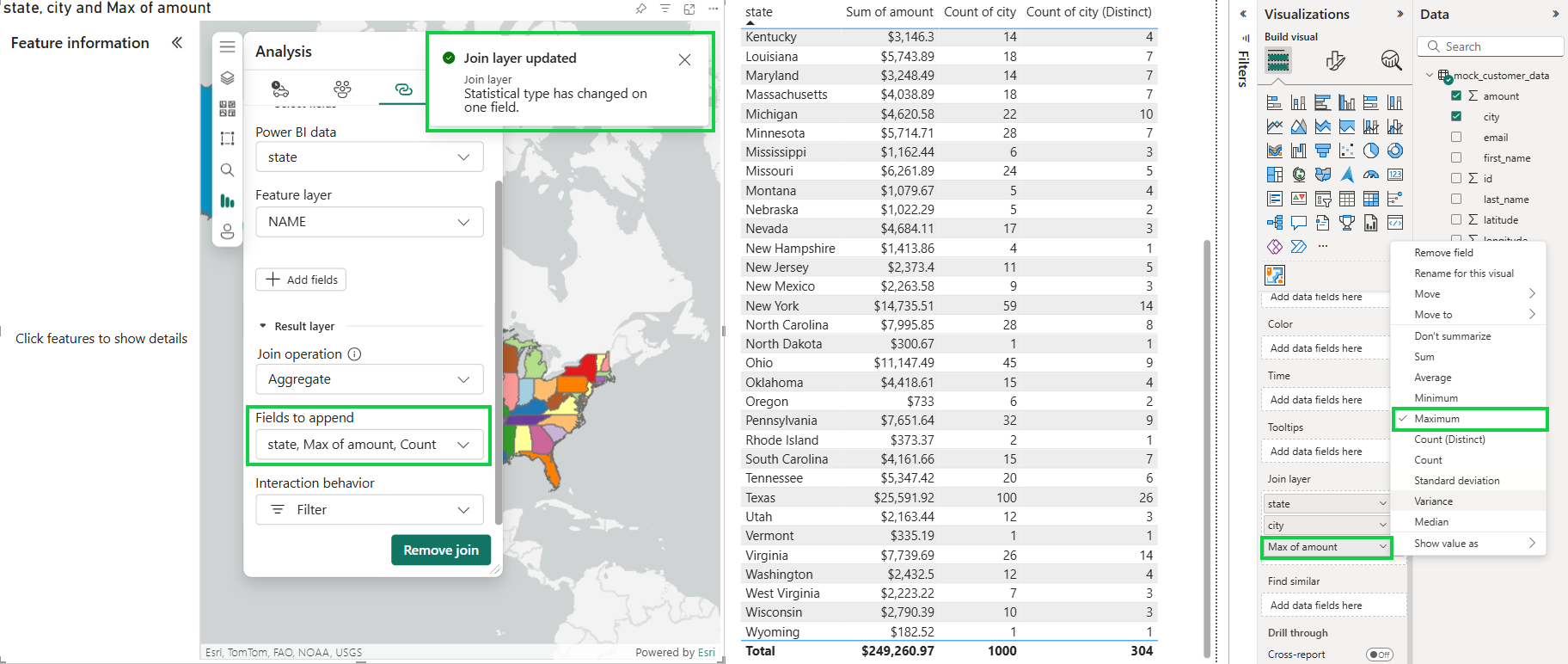Click the Search box in Data pane

click(x=1490, y=46)
